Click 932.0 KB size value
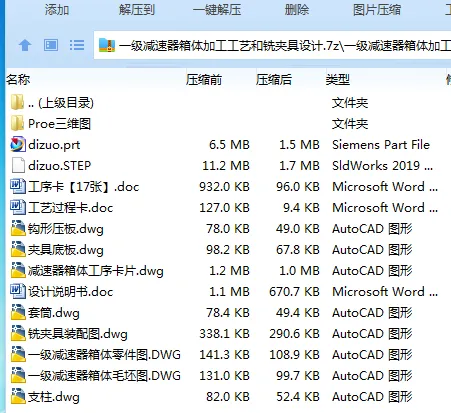The height and width of the screenshot is (413, 451). pyautogui.click(x=224, y=187)
